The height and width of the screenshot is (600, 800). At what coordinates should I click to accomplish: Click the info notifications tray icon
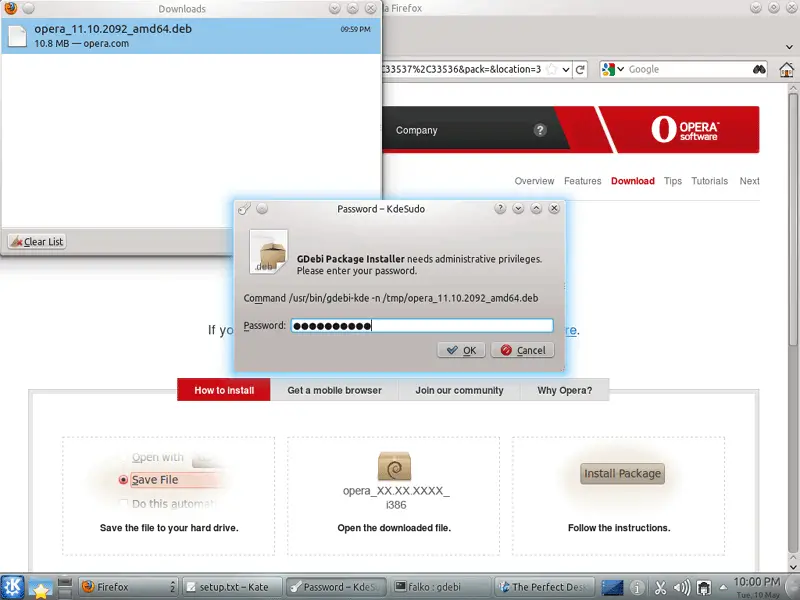tap(637, 588)
